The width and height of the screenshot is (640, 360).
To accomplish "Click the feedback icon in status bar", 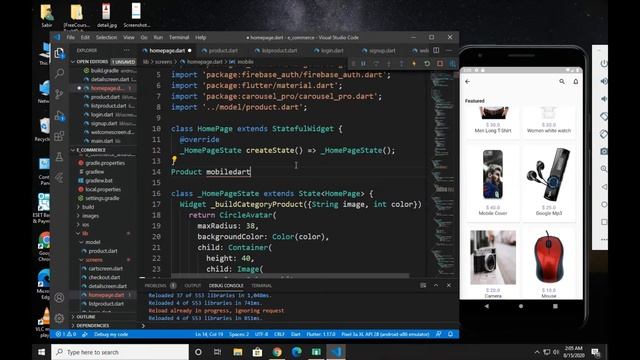I will (439, 334).
